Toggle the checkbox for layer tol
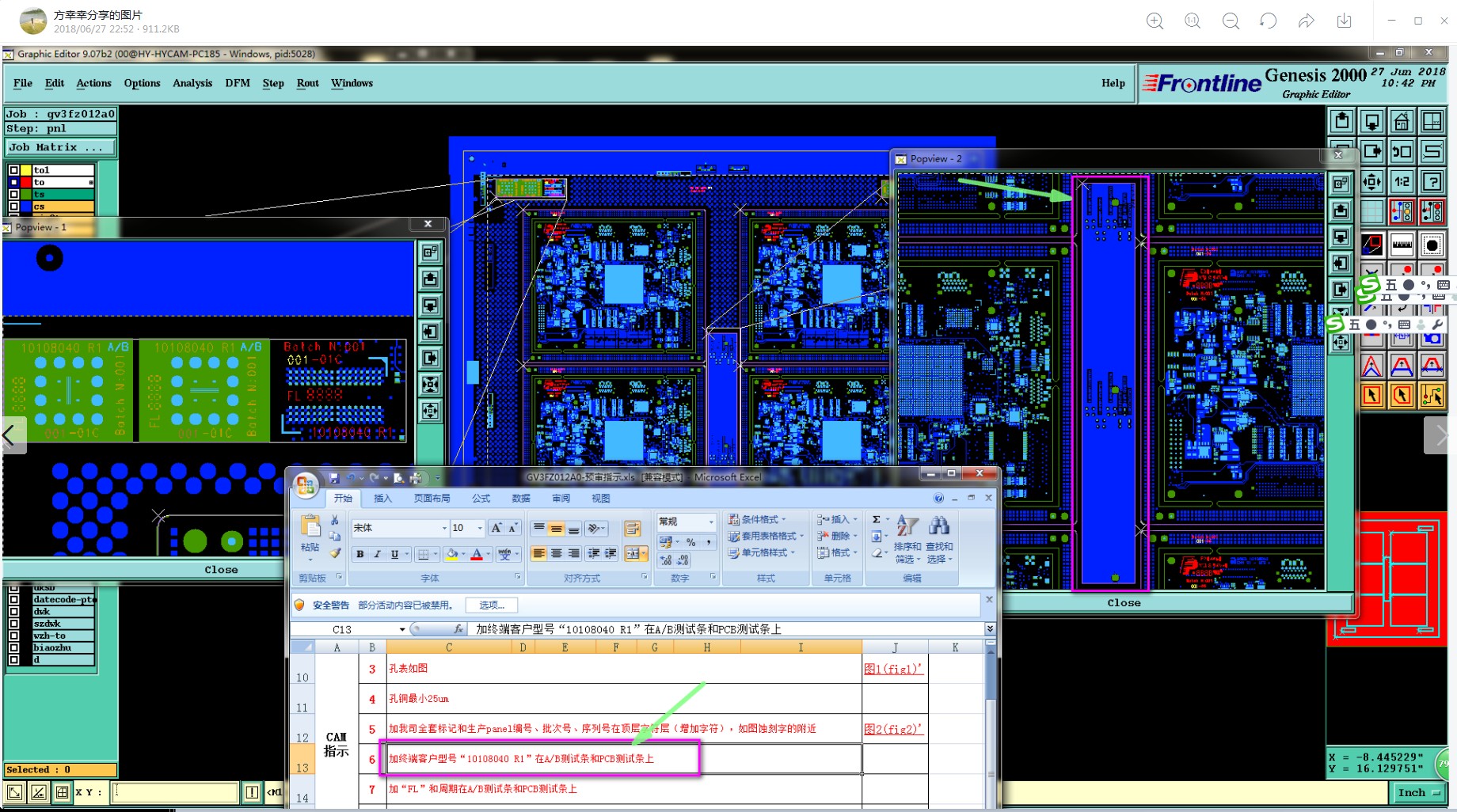 pos(14,170)
